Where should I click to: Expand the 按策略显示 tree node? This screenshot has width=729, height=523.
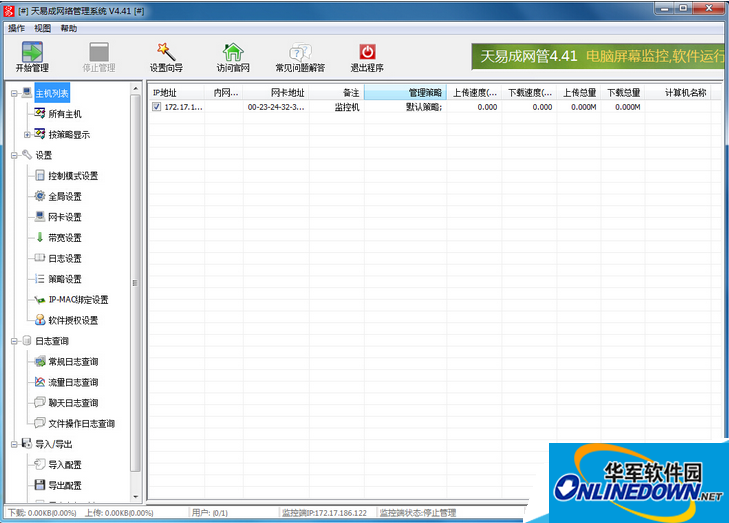[x=27, y=135]
